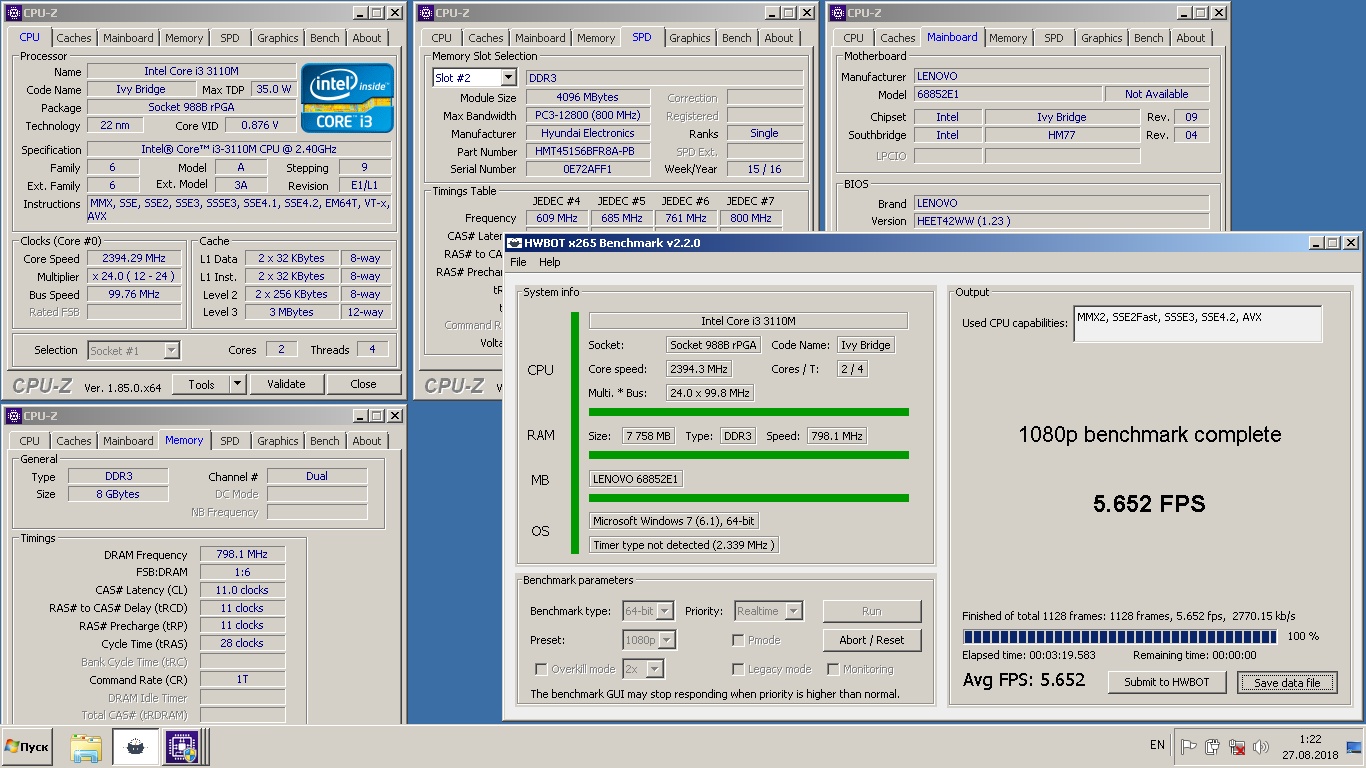
Task: Click the Show Desktop button in the tray corner
Action: click(1356, 747)
